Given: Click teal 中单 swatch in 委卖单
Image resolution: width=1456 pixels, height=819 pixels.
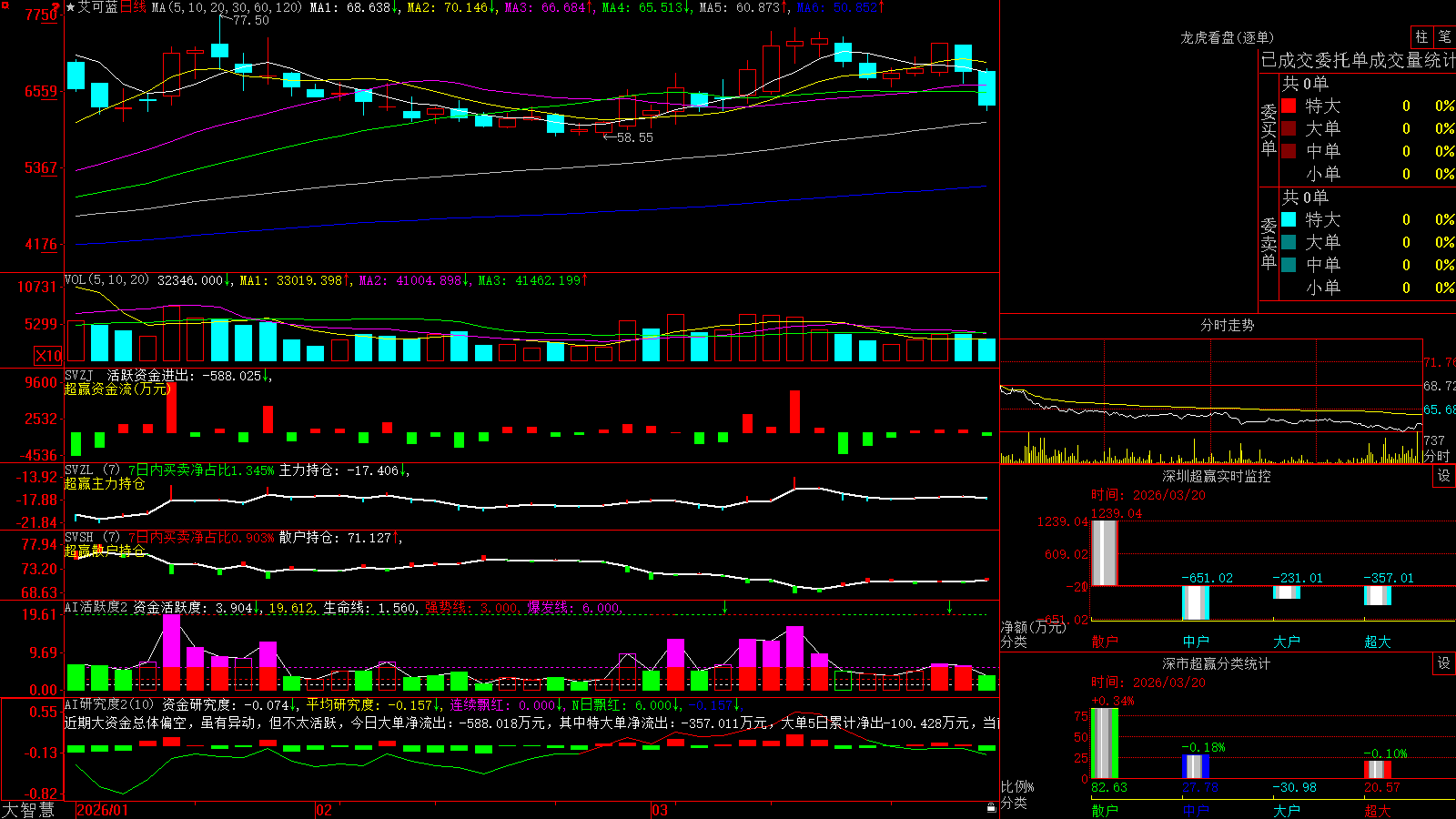Looking at the screenshot, I should (x=1289, y=265).
